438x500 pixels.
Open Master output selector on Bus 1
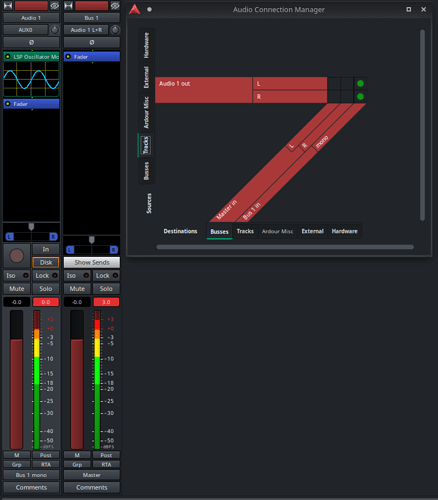(x=92, y=475)
